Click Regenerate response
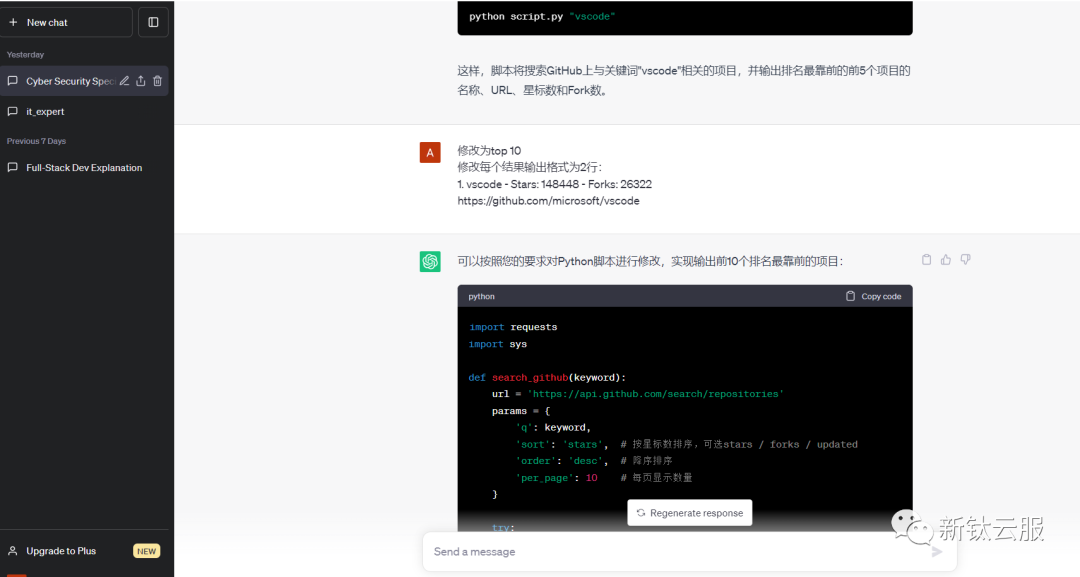Image resolution: width=1080 pixels, height=577 pixels. pyautogui.click(x=689, y=513)
